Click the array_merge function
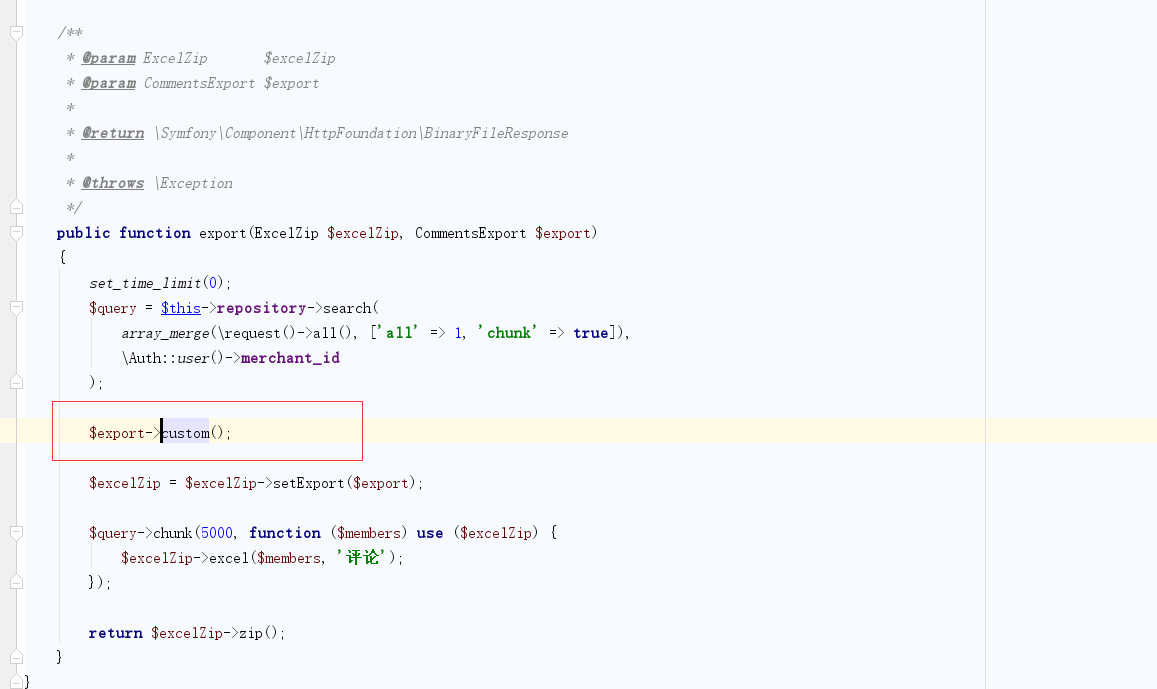 click(166, 333)
